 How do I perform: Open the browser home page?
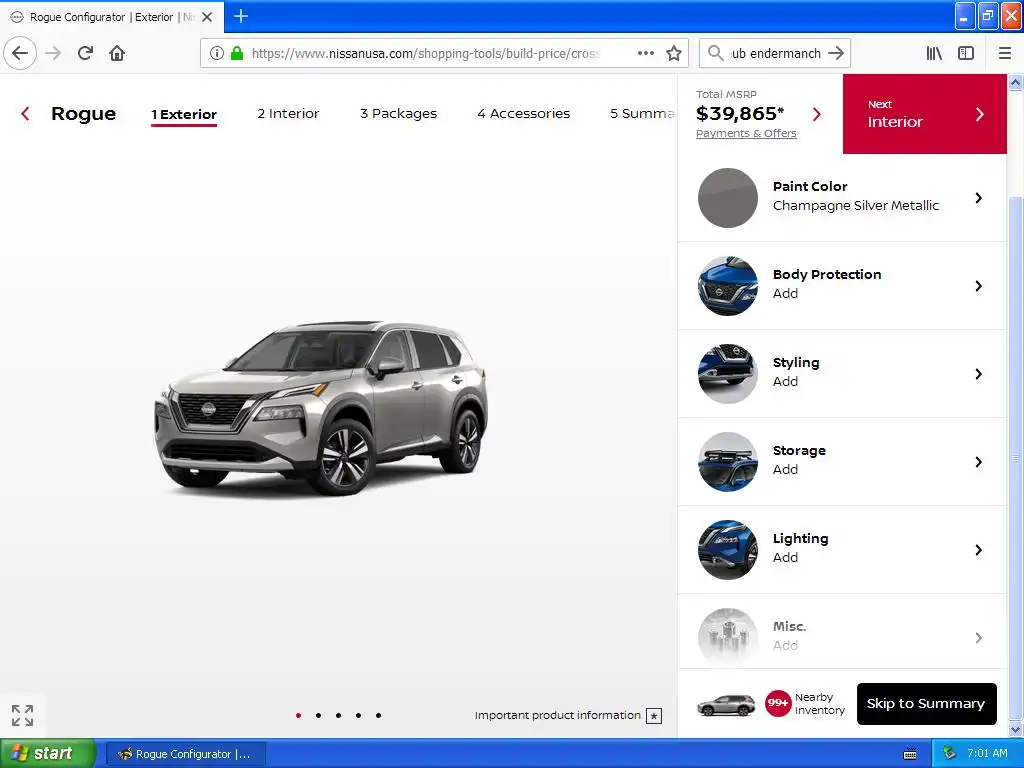117,53
